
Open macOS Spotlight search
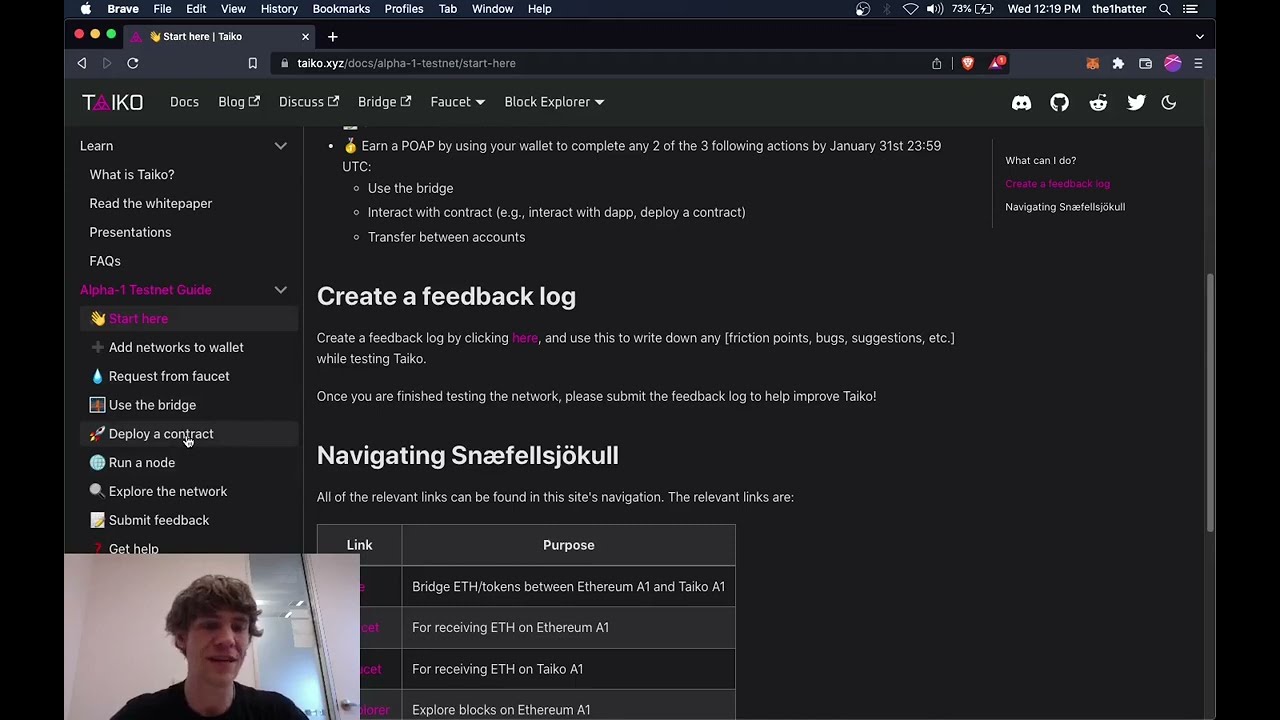click(1165, 9)
